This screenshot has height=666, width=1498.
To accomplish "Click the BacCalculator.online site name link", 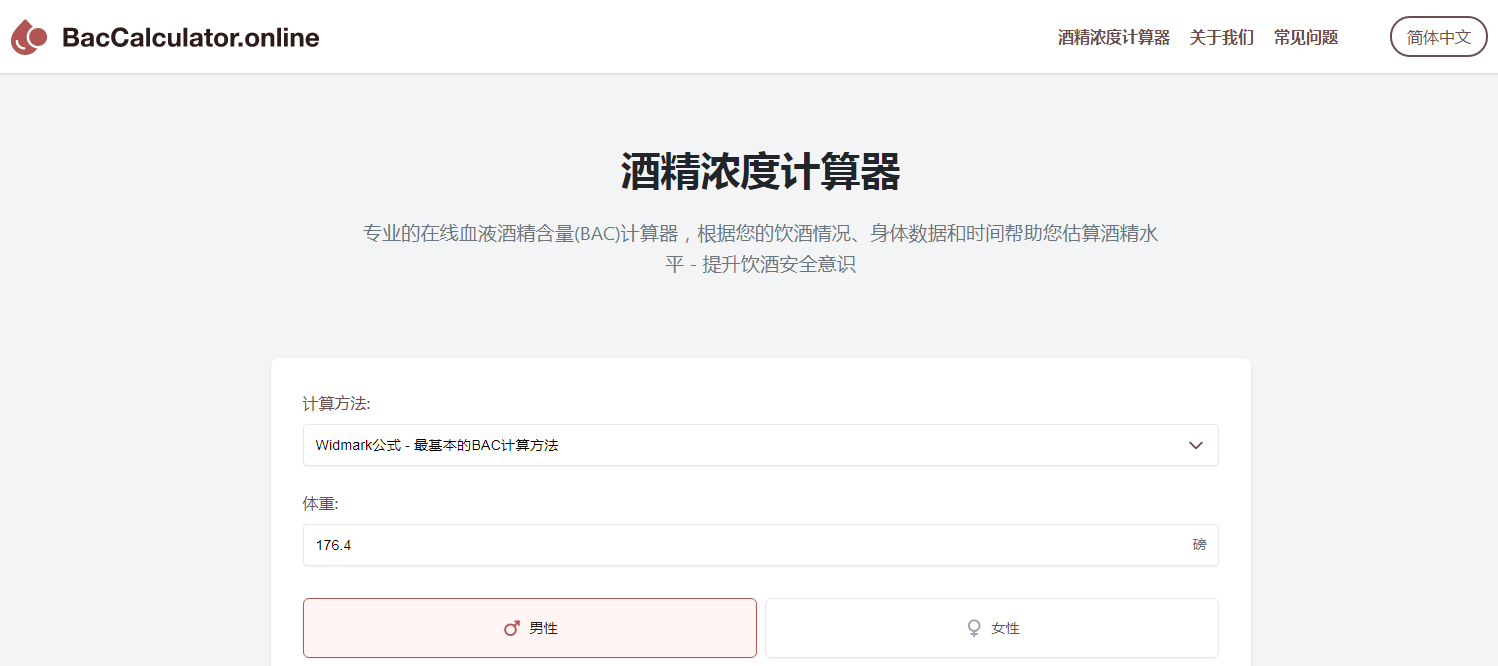I will pos(190,38).
